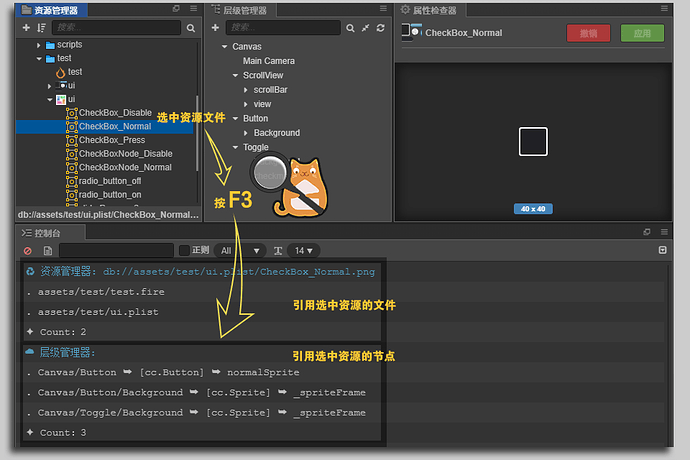Expand the view node
The width and height of the screenshot is (690, 460).
pyautogui.click(x=246, y=105)
